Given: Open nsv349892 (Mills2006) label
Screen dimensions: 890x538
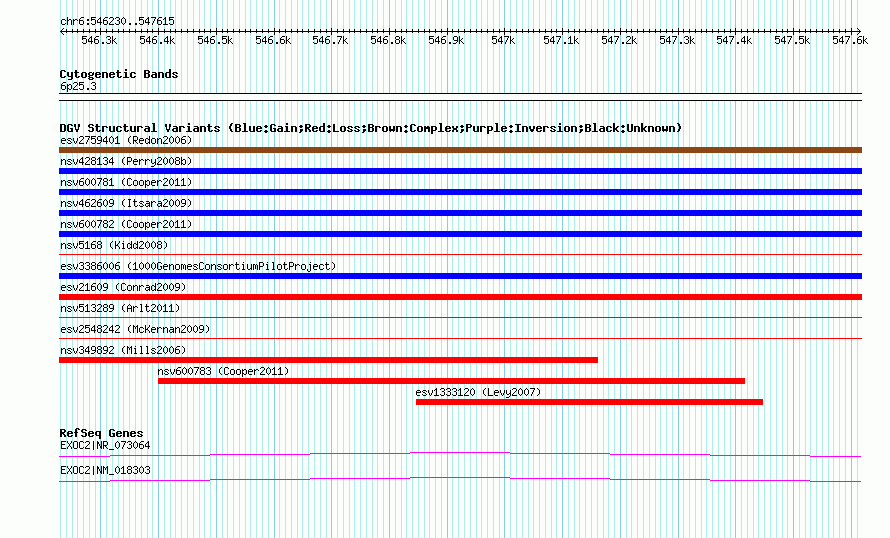Looking at the screenshot, I should coord(123,350).
